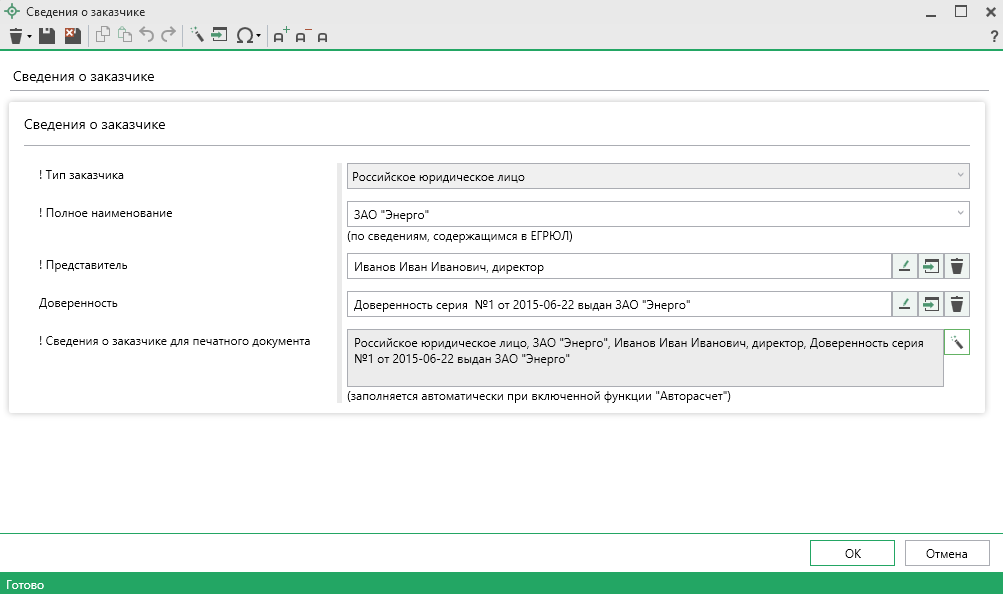Click the toolbar import icon with green arrow
Screen dimensions: 1003x594
220,36
